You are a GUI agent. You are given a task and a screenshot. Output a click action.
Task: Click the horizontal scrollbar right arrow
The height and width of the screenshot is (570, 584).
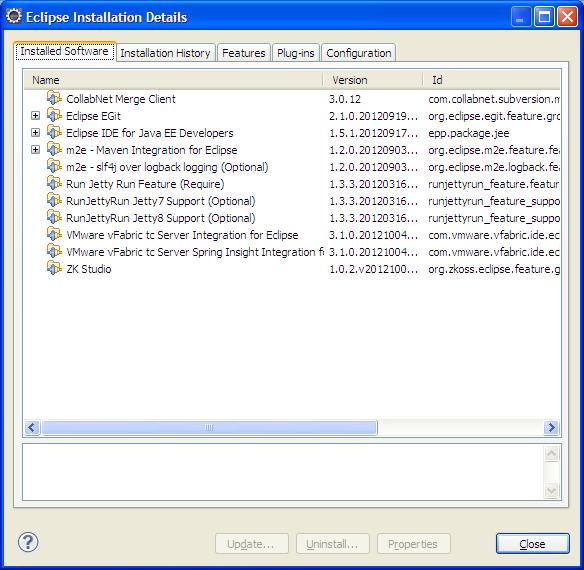pyautogui.click(x=551, y=427)
